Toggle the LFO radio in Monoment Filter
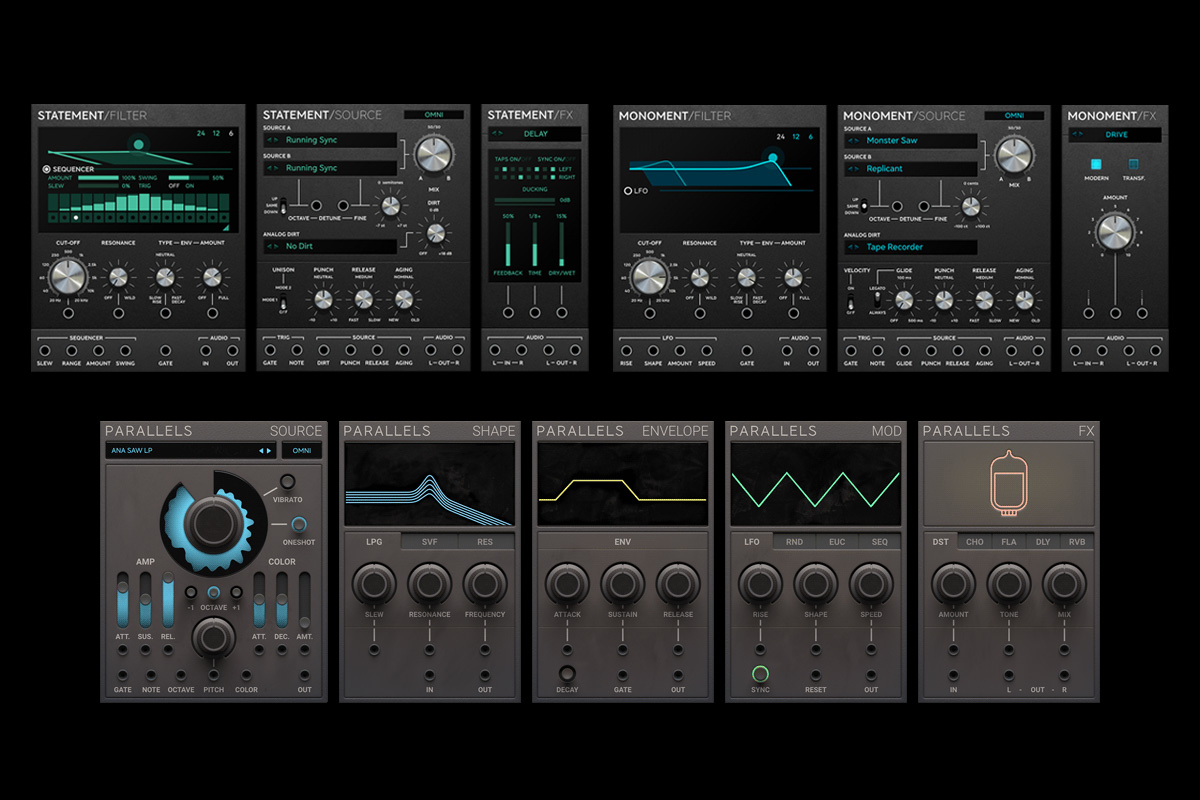The image size is (1200, 800). tap(628, 190)
